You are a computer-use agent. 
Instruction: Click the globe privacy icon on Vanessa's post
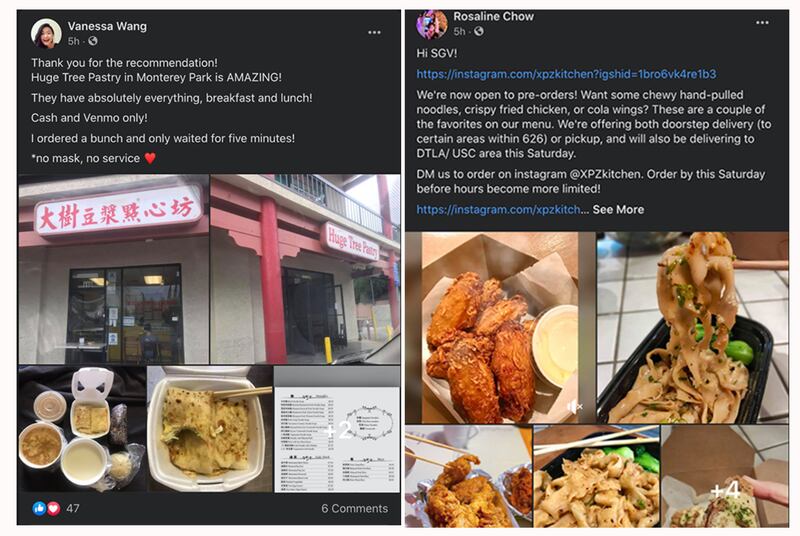(x=92, y=41)
